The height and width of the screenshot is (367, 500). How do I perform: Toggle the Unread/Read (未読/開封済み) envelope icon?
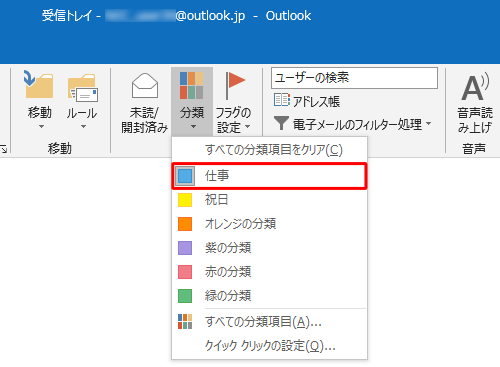tap(145, 85)
